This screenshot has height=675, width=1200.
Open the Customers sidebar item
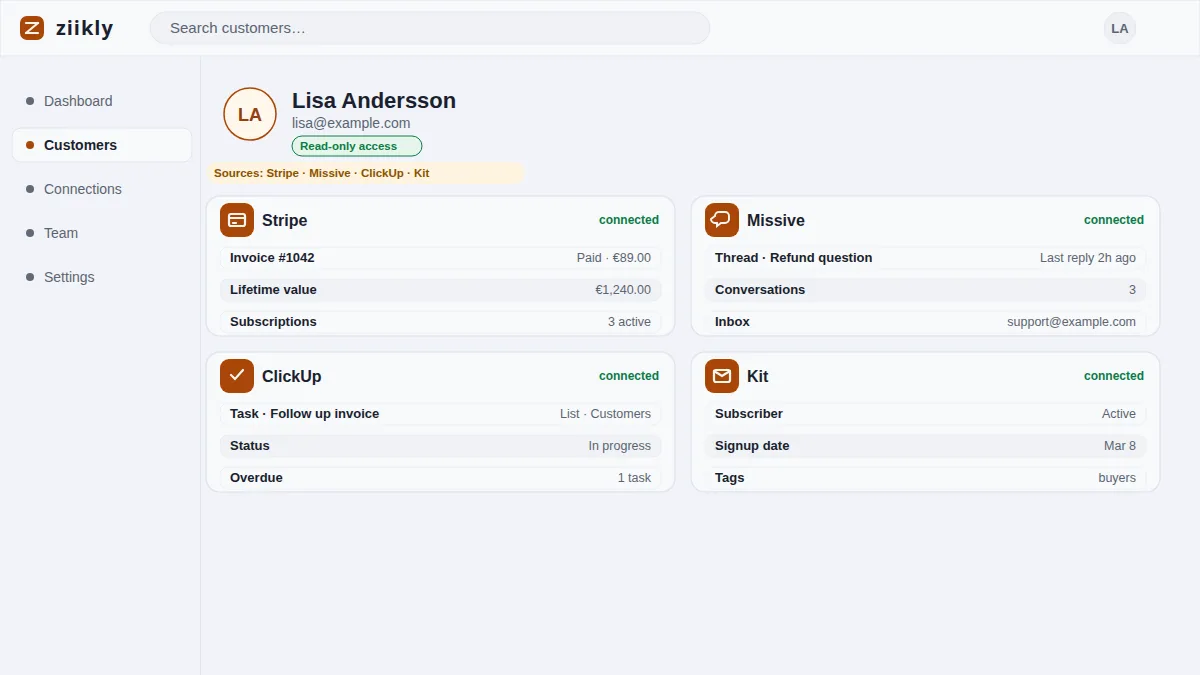102,145
